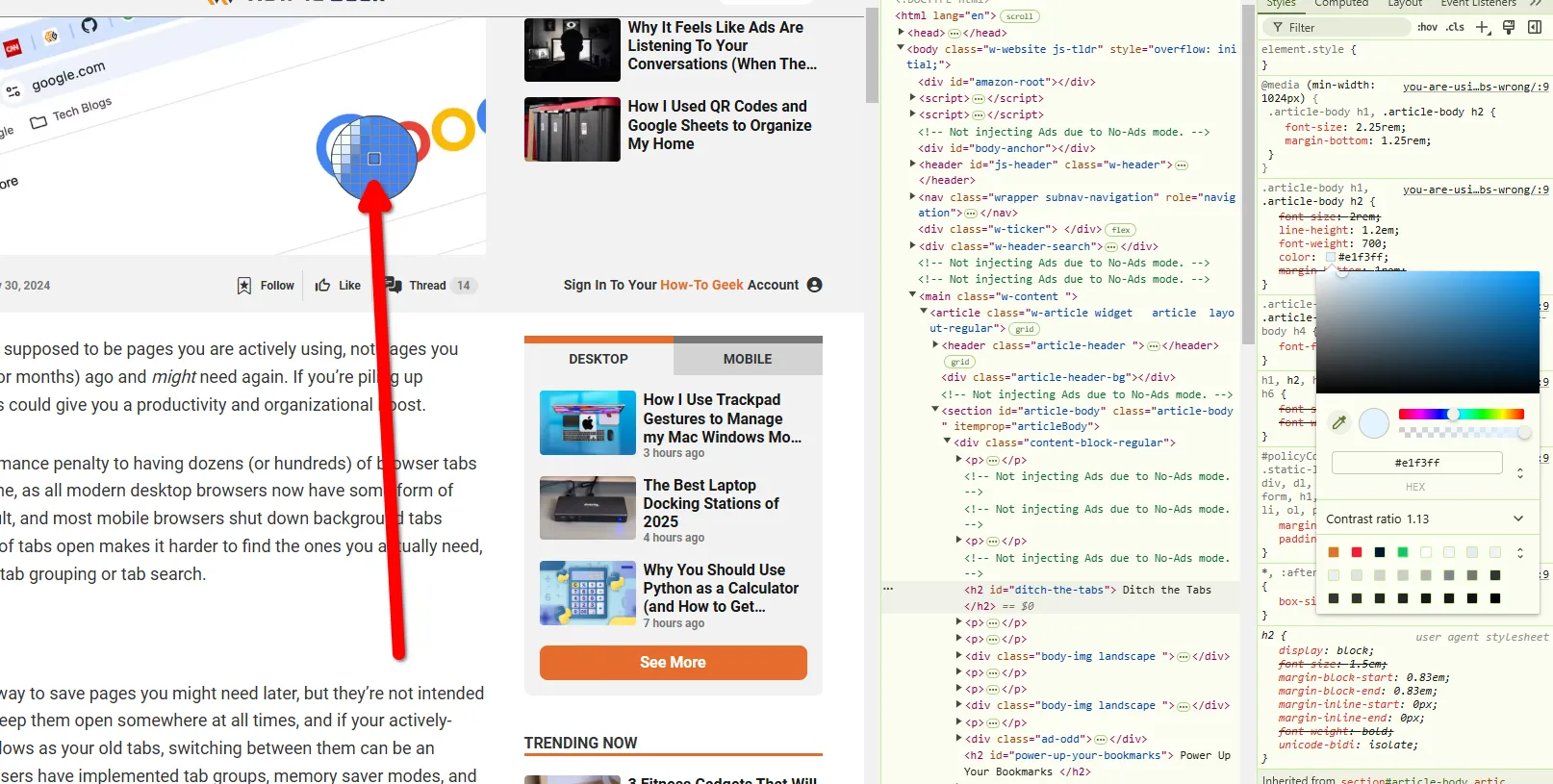Click the Like thumbs-up icon
Image resolution: width=1553 pixels, height=784 pixels.
(323, 286)
